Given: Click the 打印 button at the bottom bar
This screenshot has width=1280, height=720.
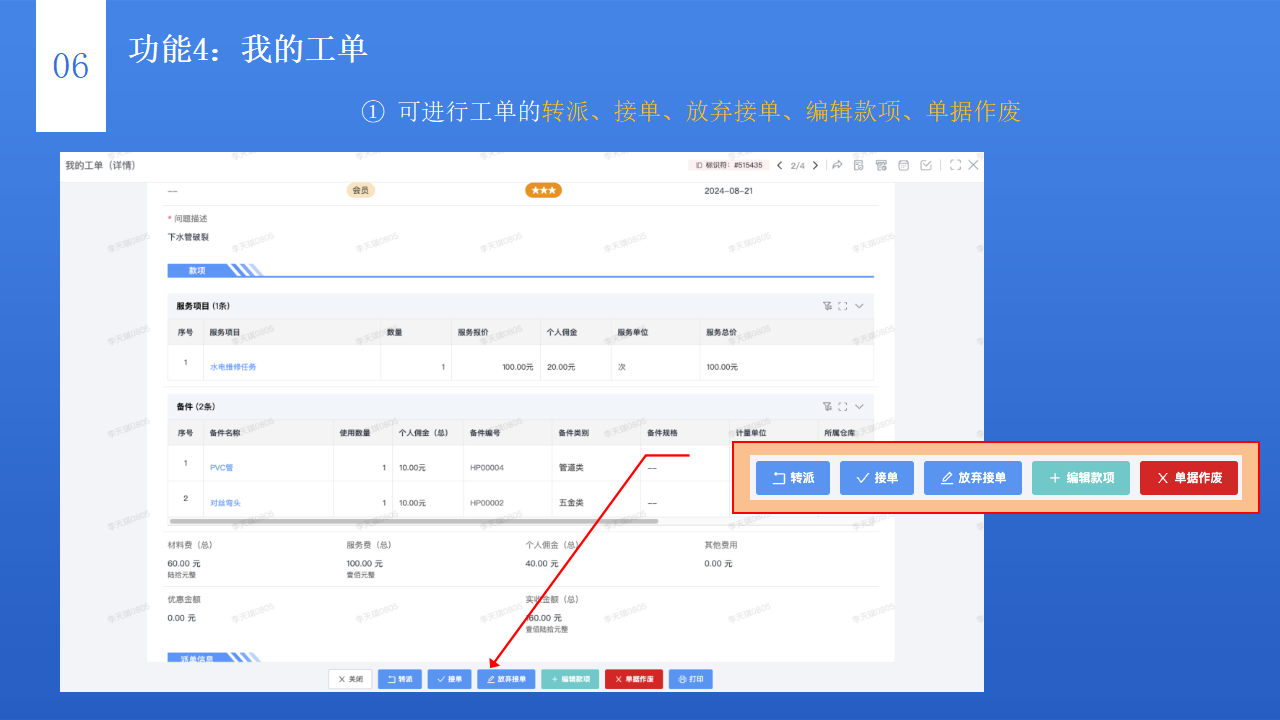Looking at the screenshot, I should pos(690,678).
